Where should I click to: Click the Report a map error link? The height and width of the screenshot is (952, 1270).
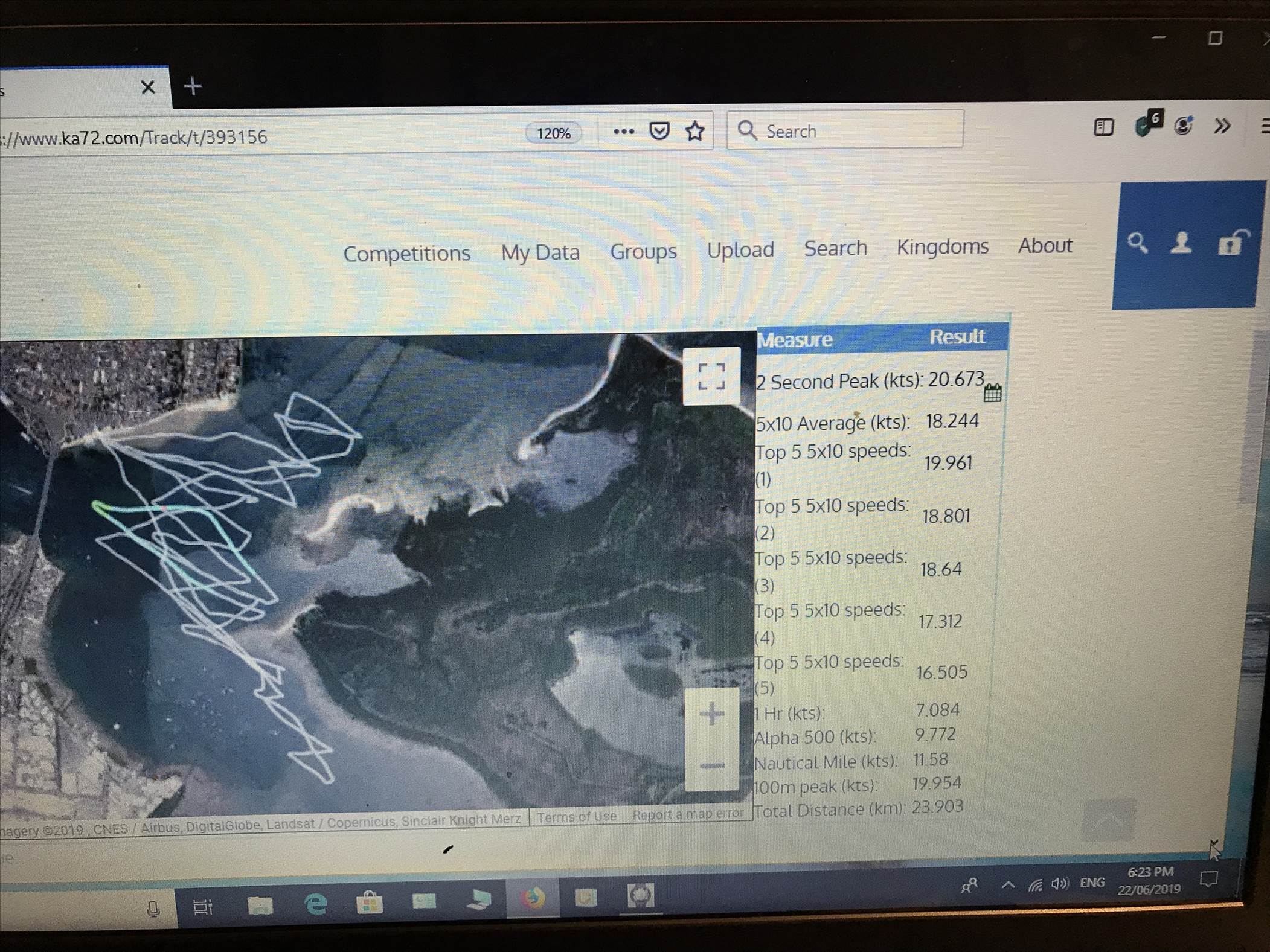[x=687, y=814]
